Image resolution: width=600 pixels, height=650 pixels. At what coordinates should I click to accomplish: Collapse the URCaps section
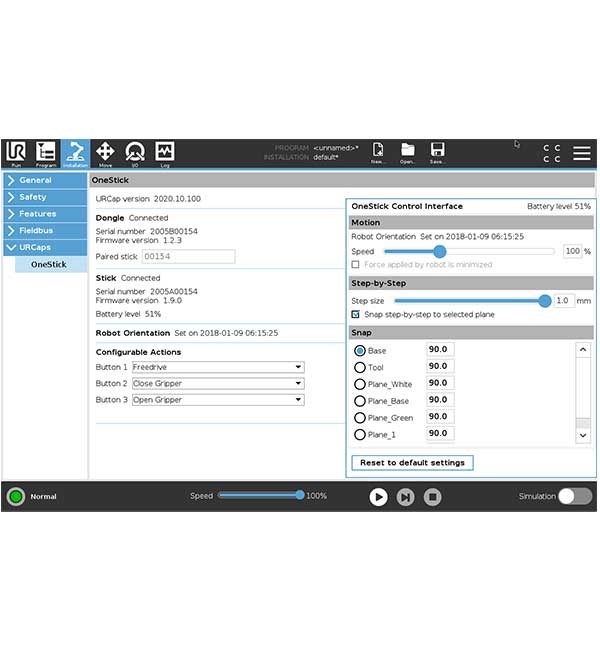pyautogui.click(x=46, y=247)
